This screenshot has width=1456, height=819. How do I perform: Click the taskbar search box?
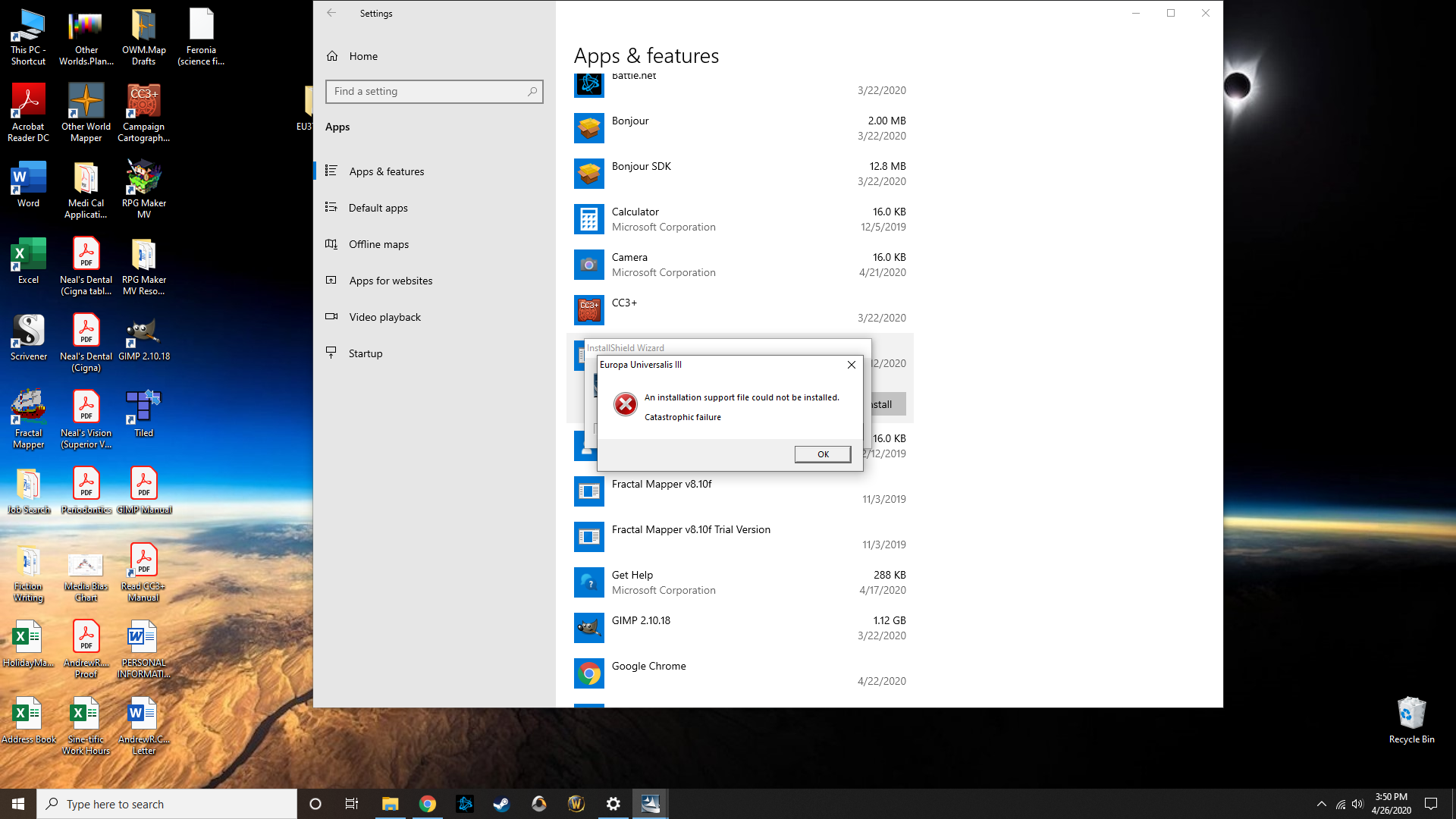[x=167, y=804]
